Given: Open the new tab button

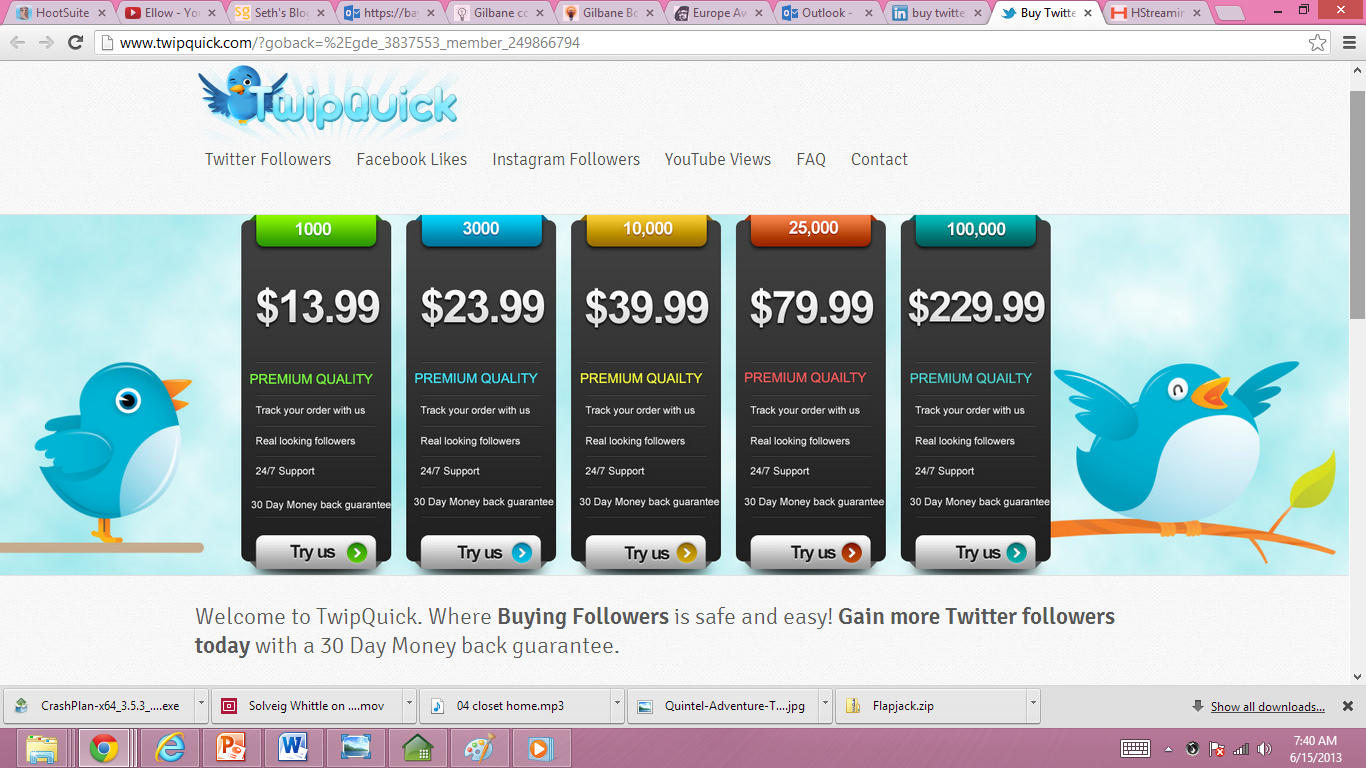Looking at the screenshot, I should tap(1229, 14).
